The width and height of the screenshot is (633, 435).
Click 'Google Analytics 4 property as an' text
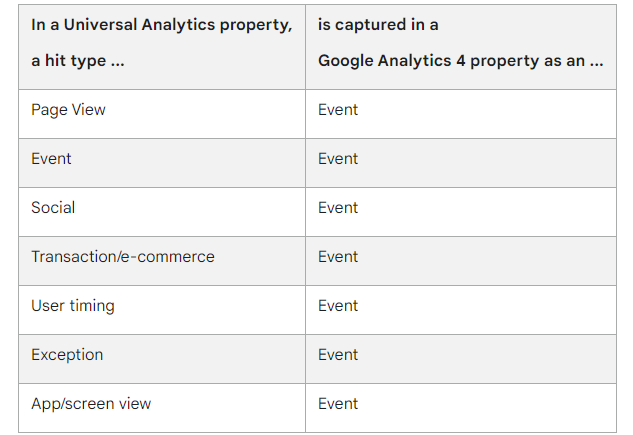(451, 61)
